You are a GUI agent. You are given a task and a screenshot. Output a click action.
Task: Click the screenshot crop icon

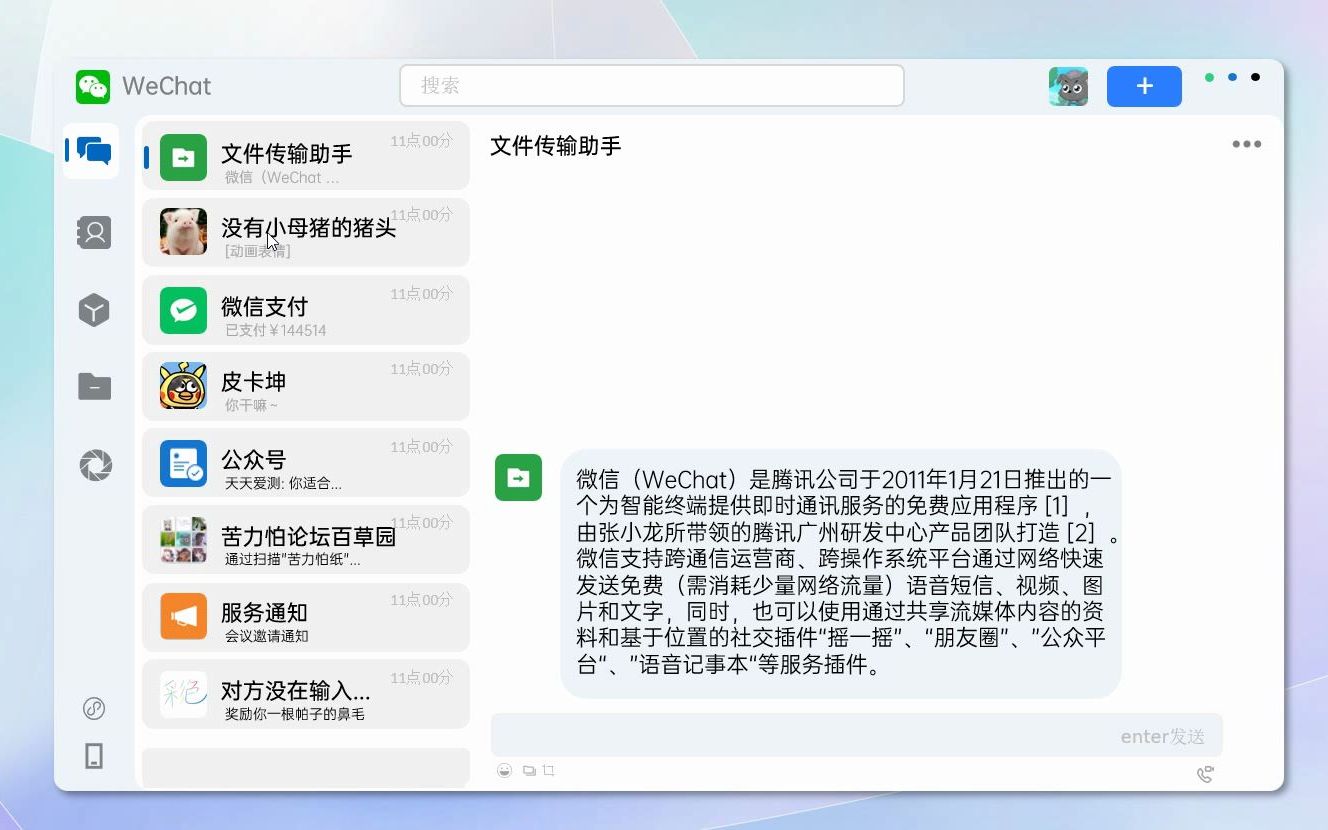point(549,770)
